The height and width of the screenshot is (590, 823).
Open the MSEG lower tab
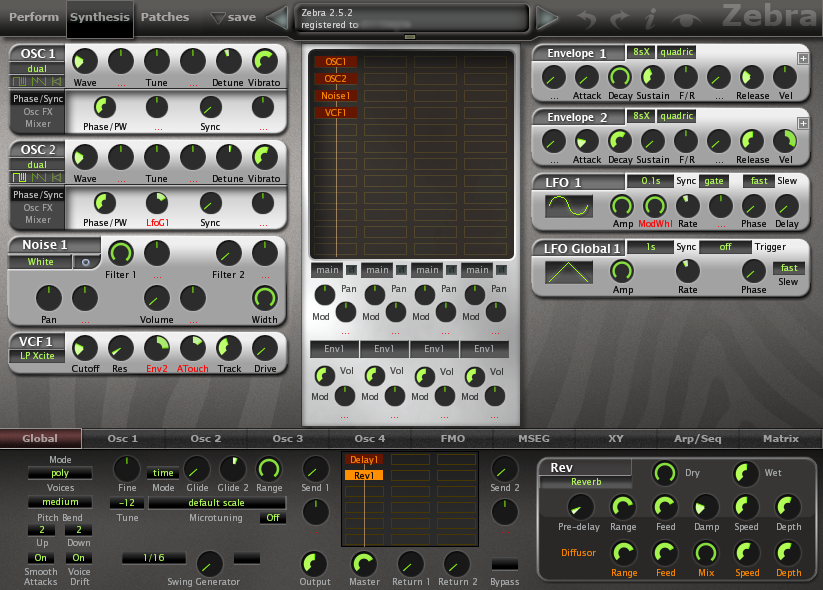(534, 439)
